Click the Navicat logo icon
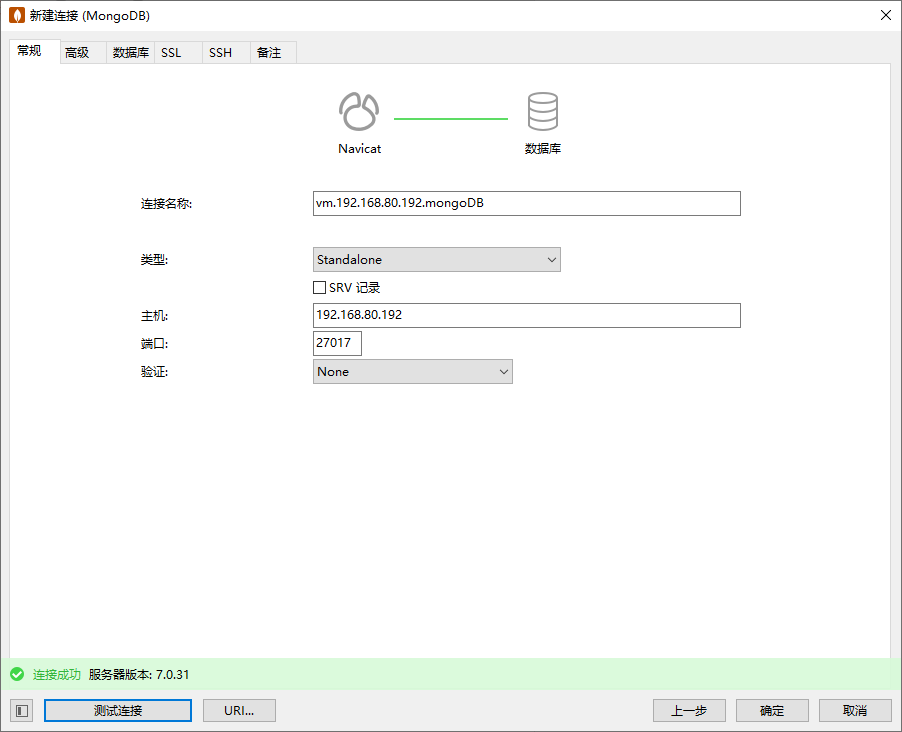This screenshot has width=902, height=732. [x=359, y=112]
